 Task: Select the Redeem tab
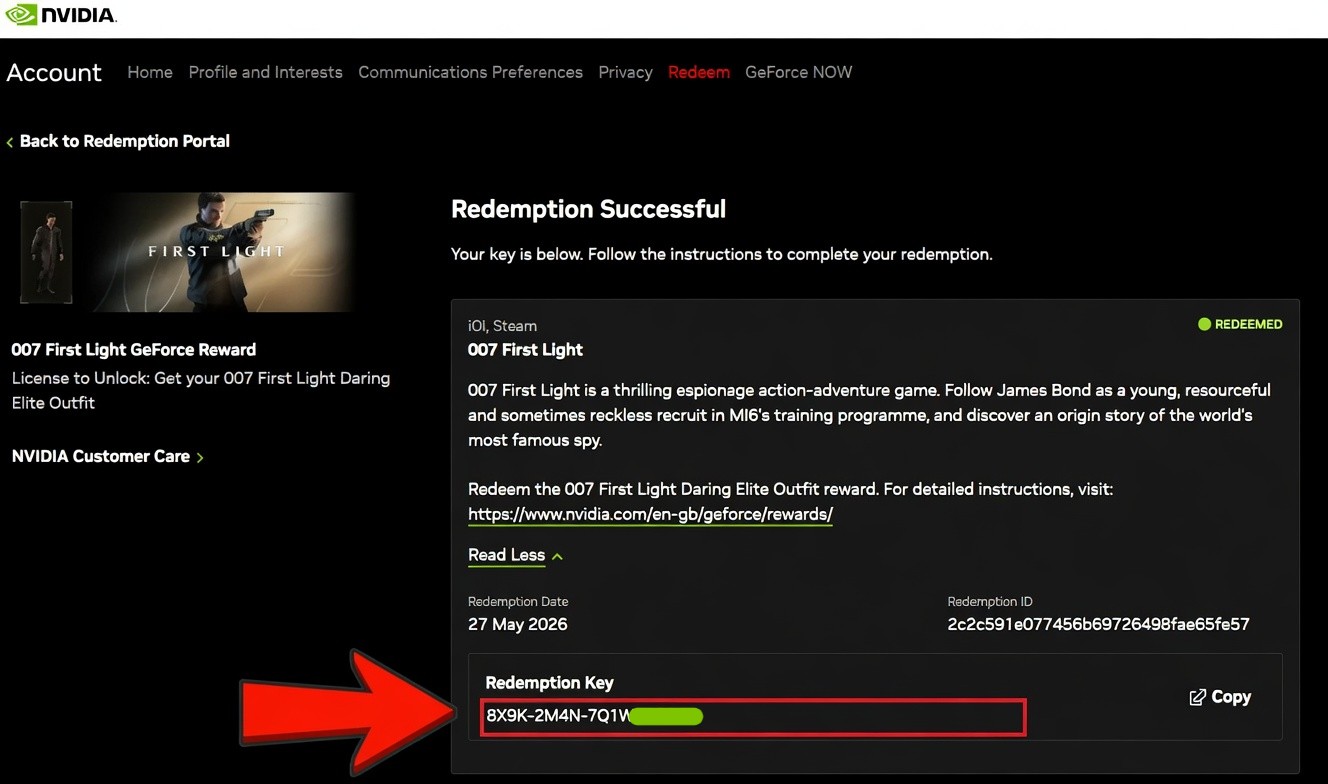(x=699, y=72)
